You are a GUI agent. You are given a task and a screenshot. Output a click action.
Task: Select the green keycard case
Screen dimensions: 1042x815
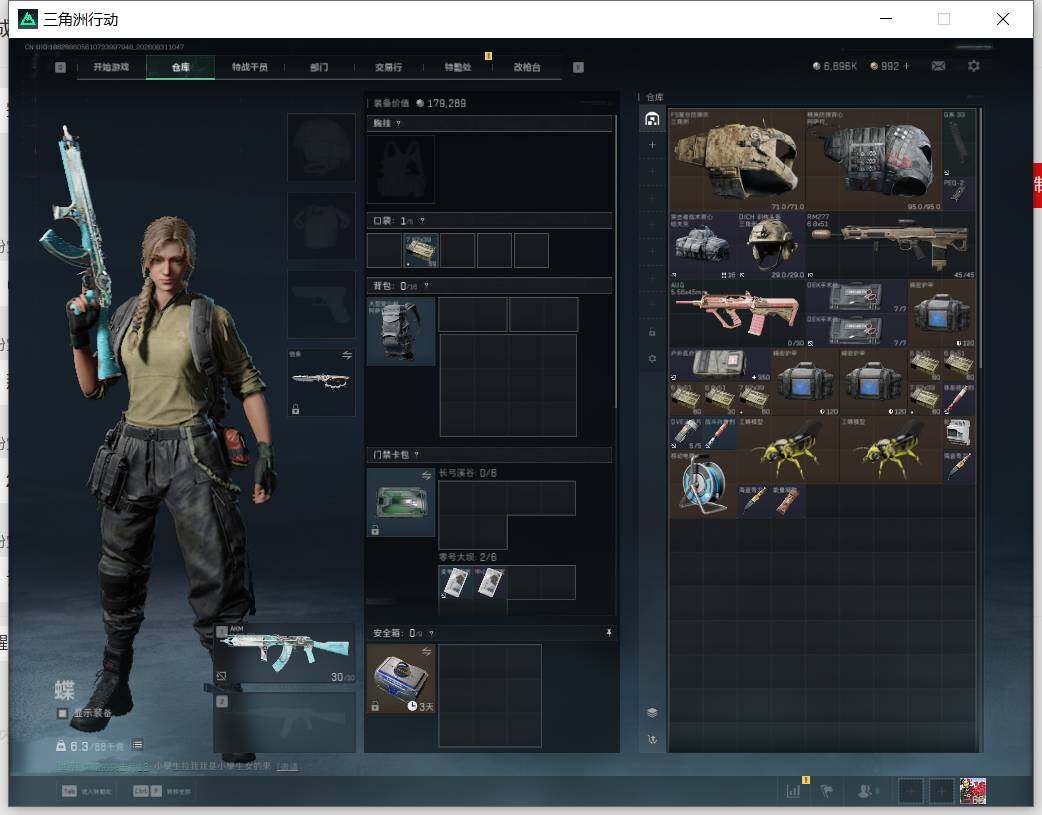[x=401, y=502]
